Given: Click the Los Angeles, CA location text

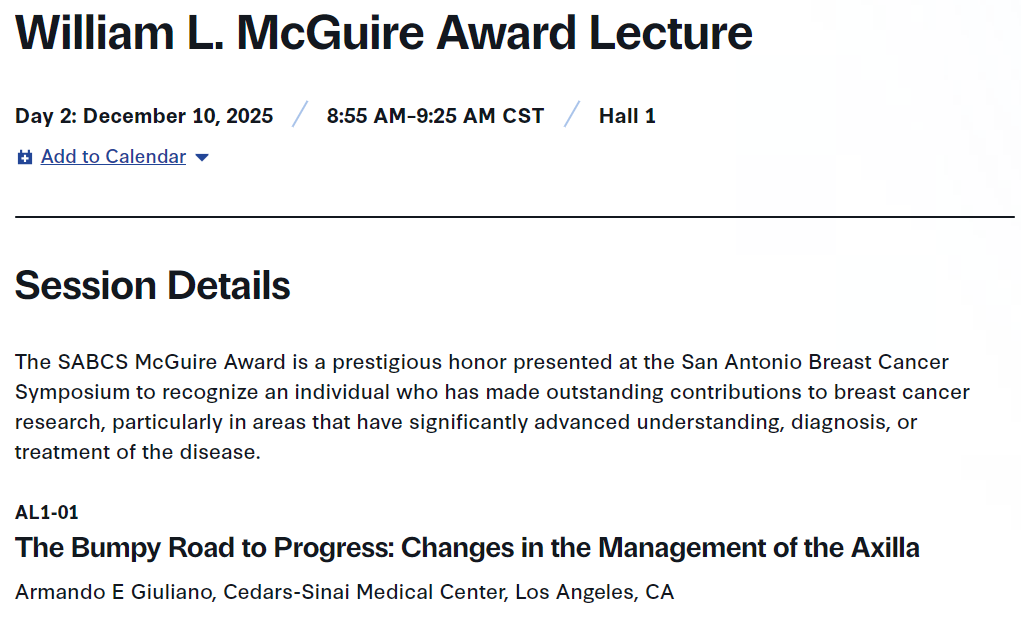Looking at the screenshot, I should click(594, 592).
